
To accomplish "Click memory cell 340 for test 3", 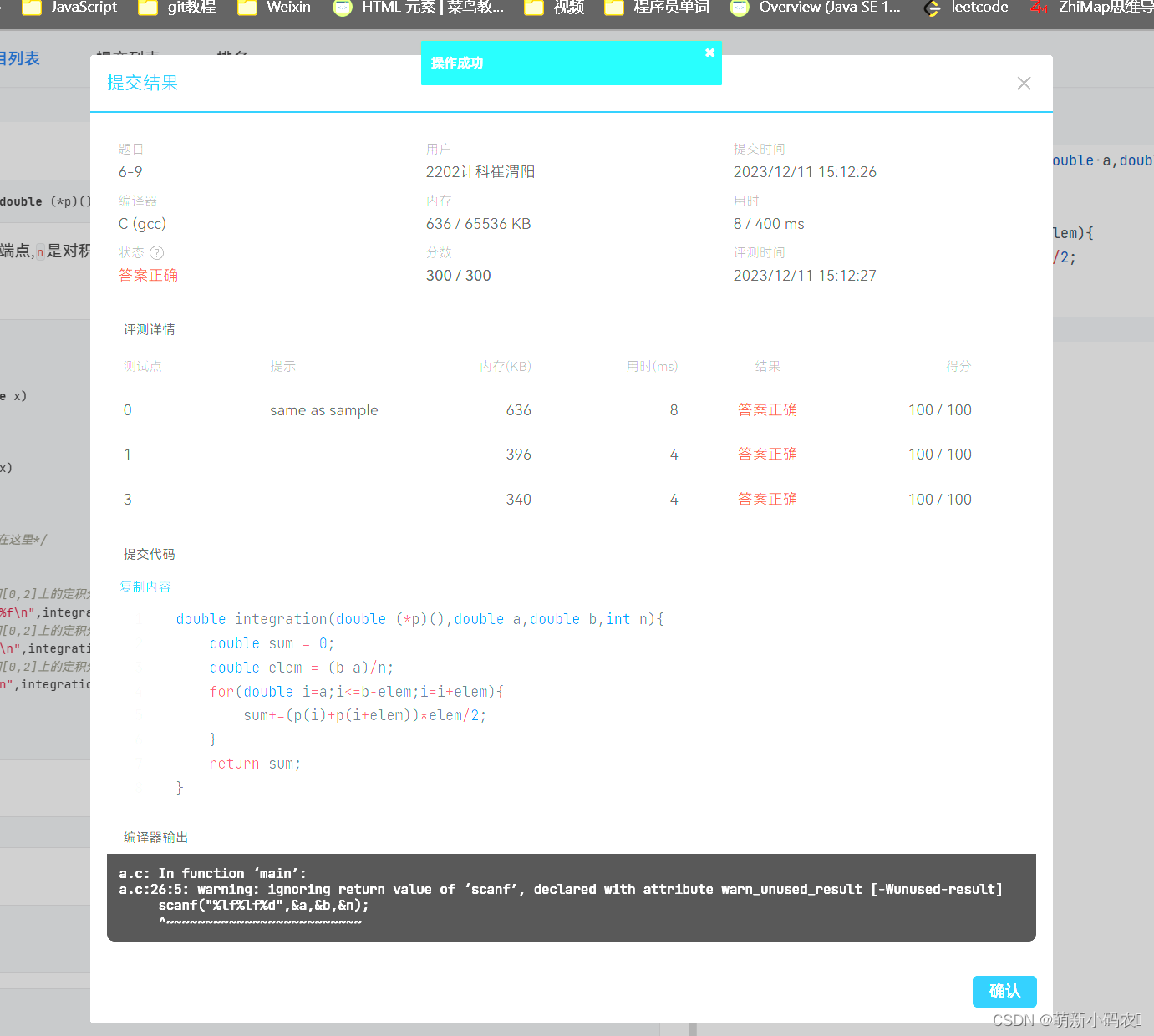I will (518, 499).
